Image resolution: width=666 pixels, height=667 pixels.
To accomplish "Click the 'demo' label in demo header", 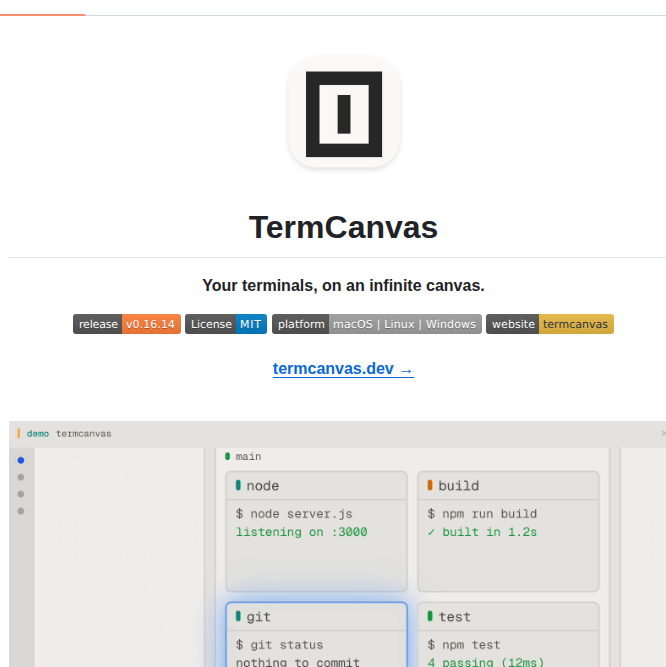I will click(x=38, y=434).
